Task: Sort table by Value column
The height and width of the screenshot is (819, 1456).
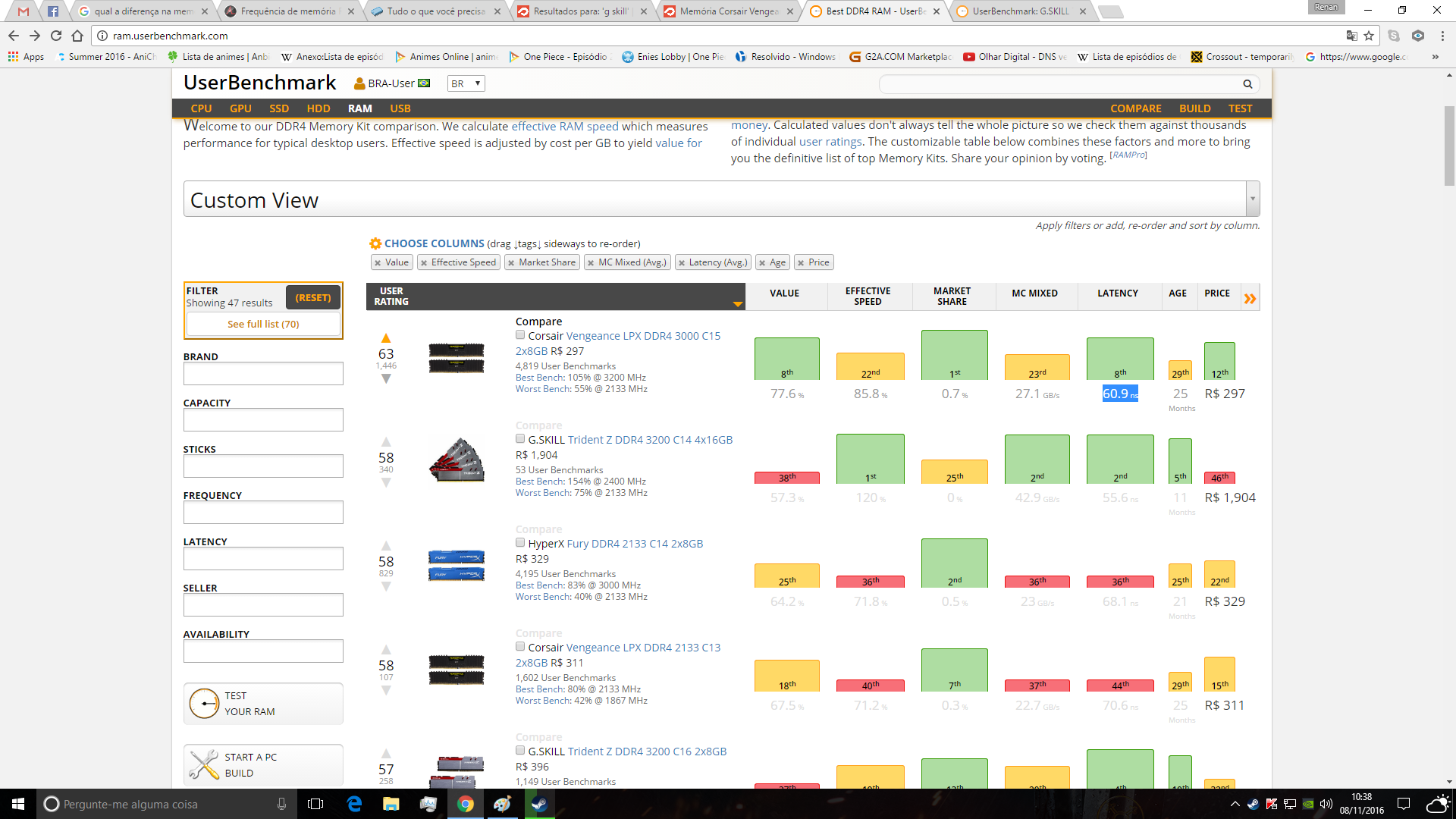Action: pyautogui.click(x=784, y=293)
